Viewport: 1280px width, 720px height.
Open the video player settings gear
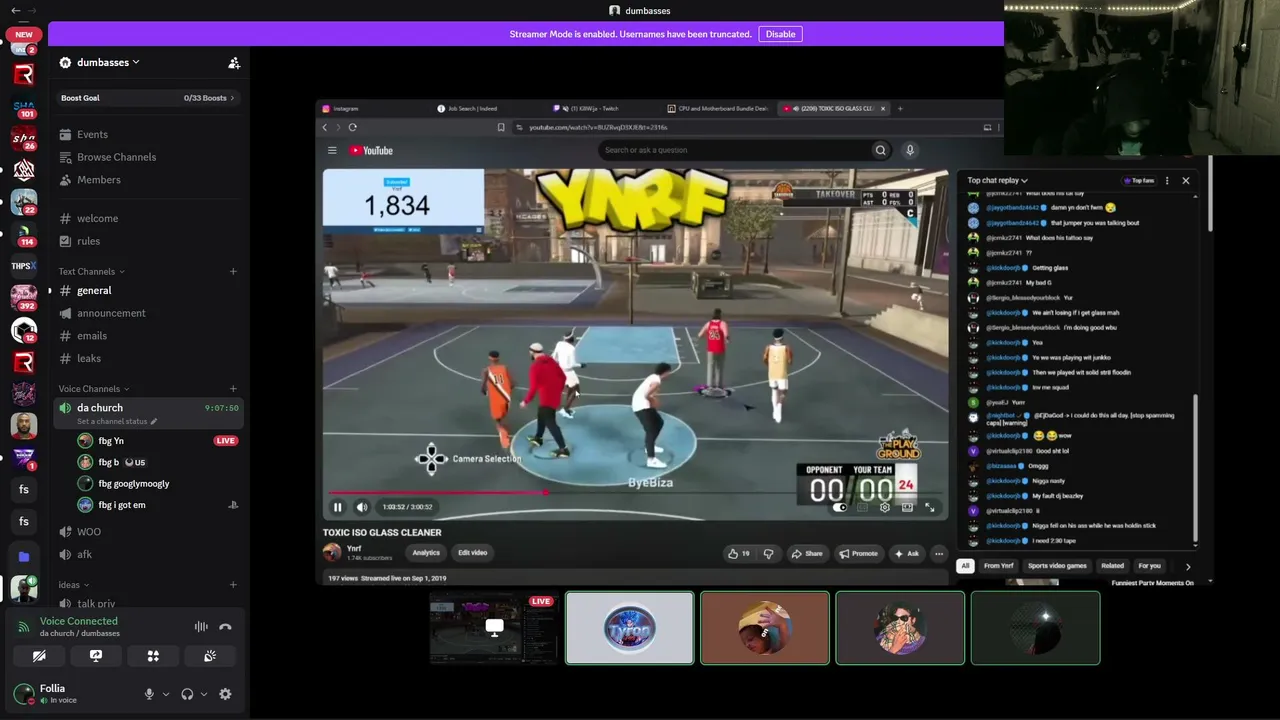coord(884,507)
